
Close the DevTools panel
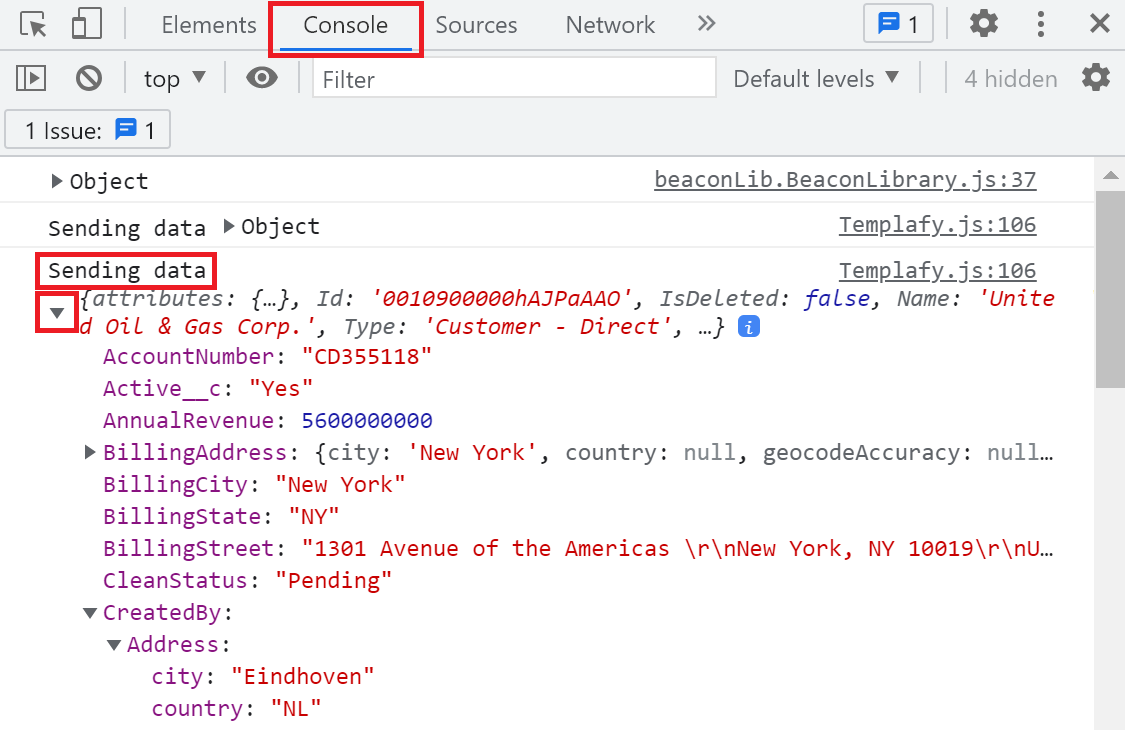[1099, 24]
